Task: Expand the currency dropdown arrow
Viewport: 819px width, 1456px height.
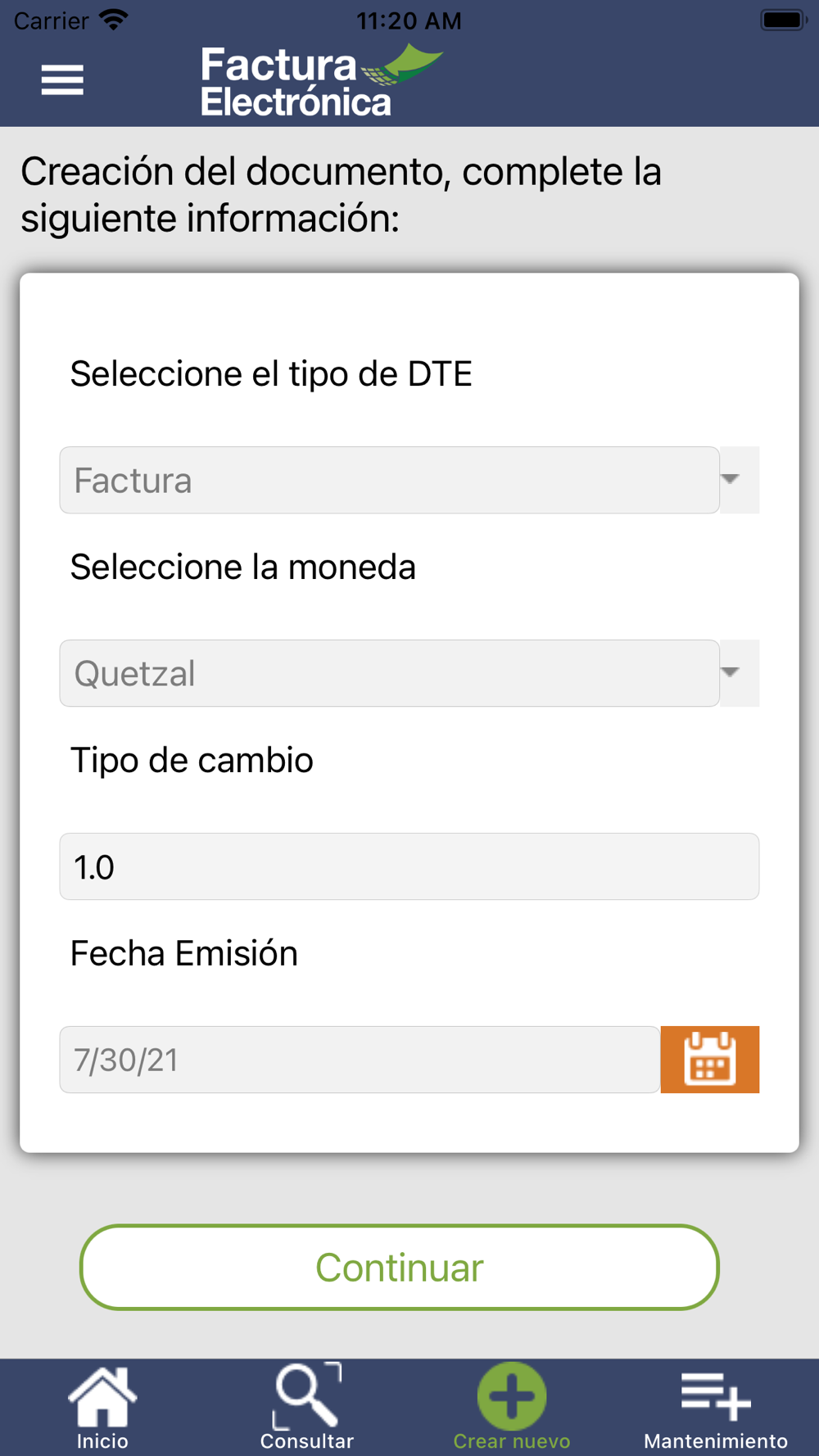Action: click(731, 673)
